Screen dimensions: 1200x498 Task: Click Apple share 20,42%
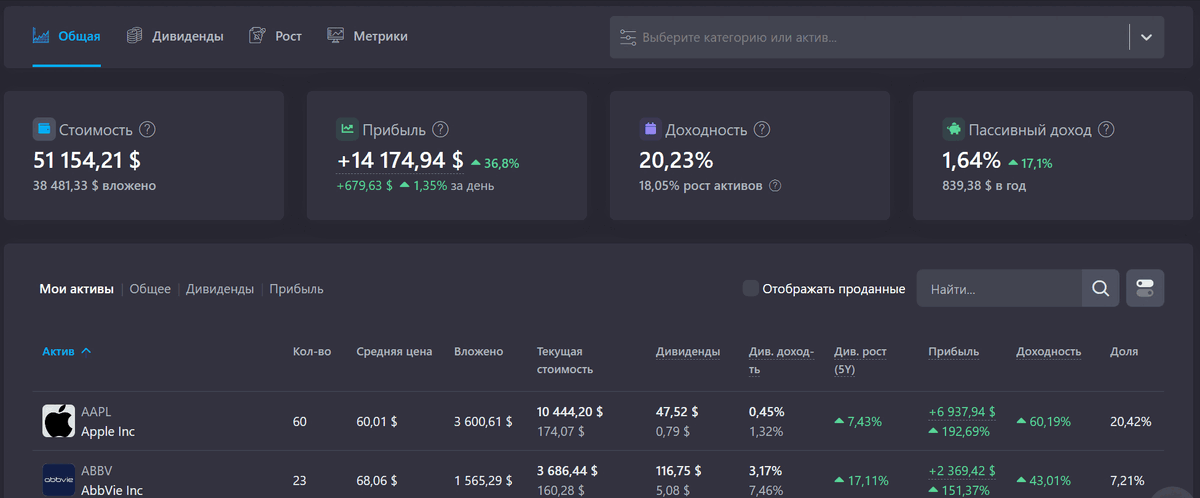[1131, 422]
